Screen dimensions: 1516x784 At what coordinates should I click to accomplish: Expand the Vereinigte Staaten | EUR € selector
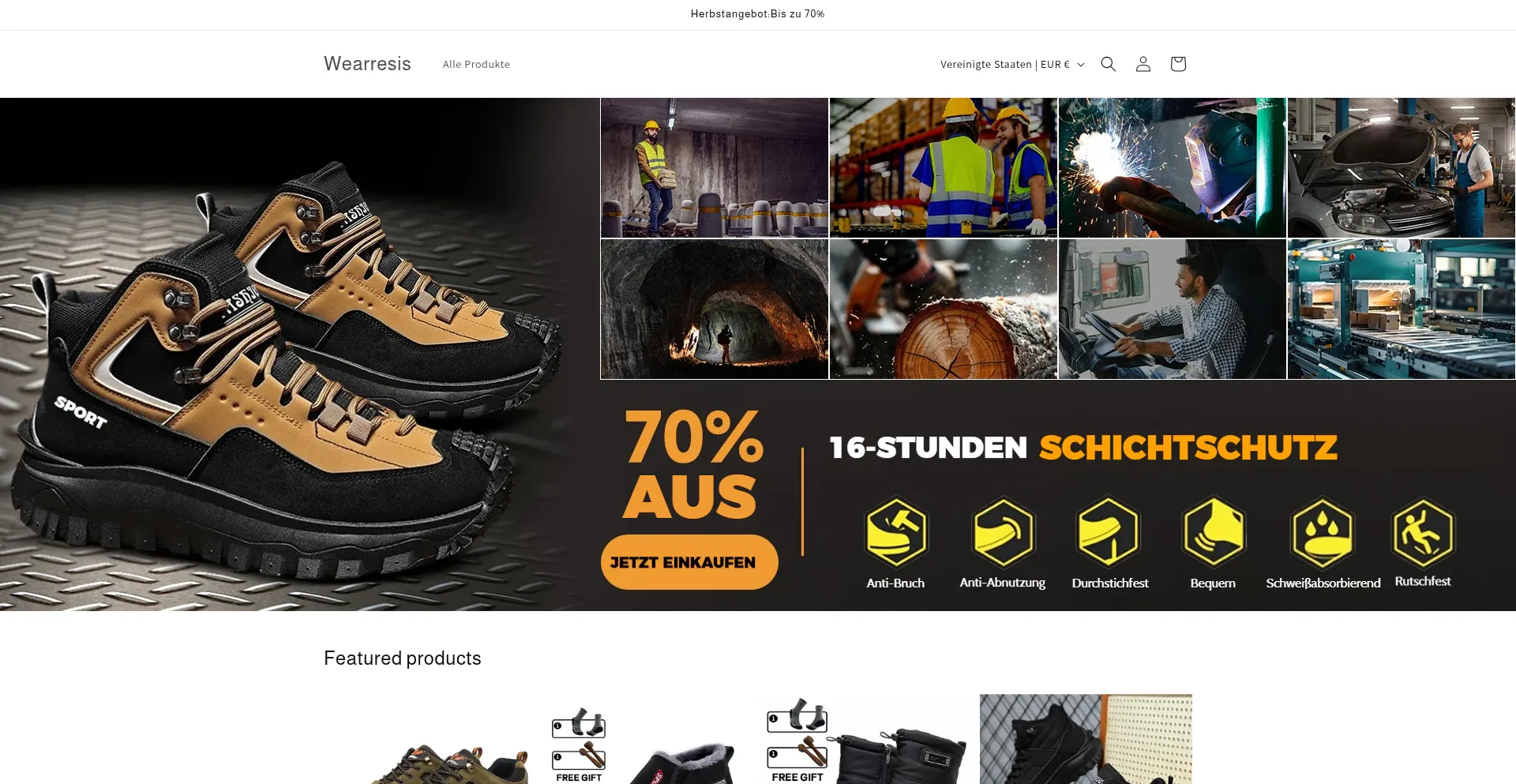tap(1012, 64)
